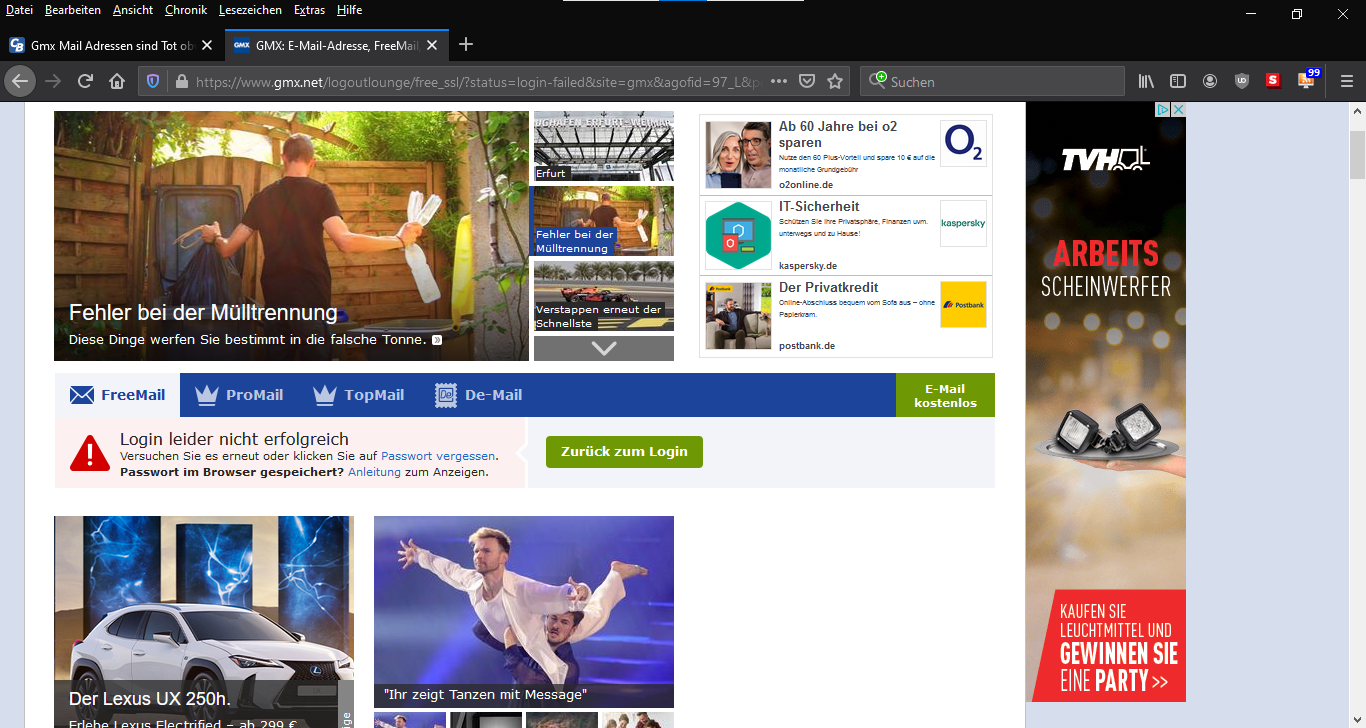Show site security padlock info
Image resolution: width=1366 pixels, height=728 pixels.
[x=181, y=81]
